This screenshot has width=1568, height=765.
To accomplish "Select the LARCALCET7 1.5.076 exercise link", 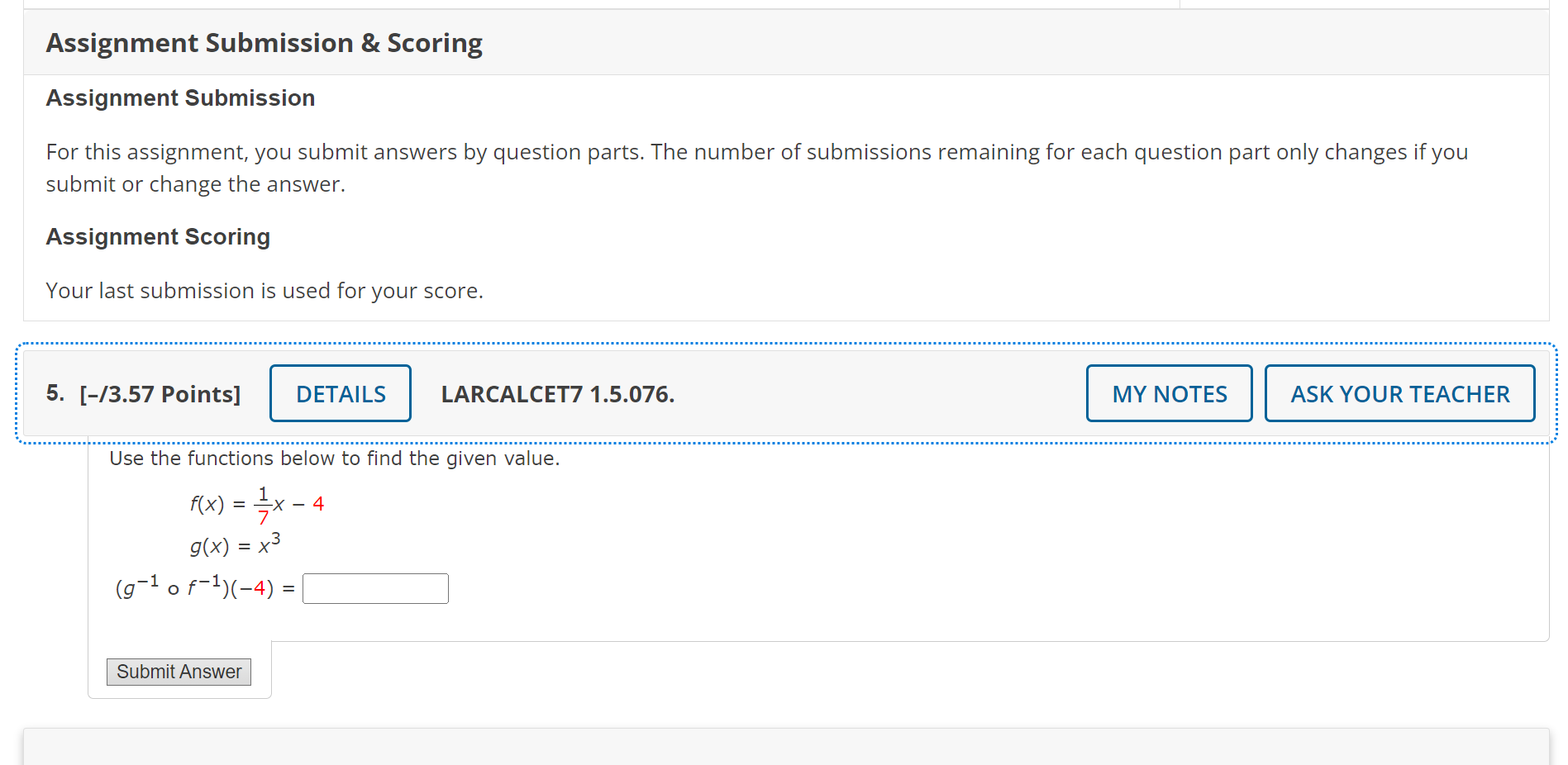I will click(558, 394).
